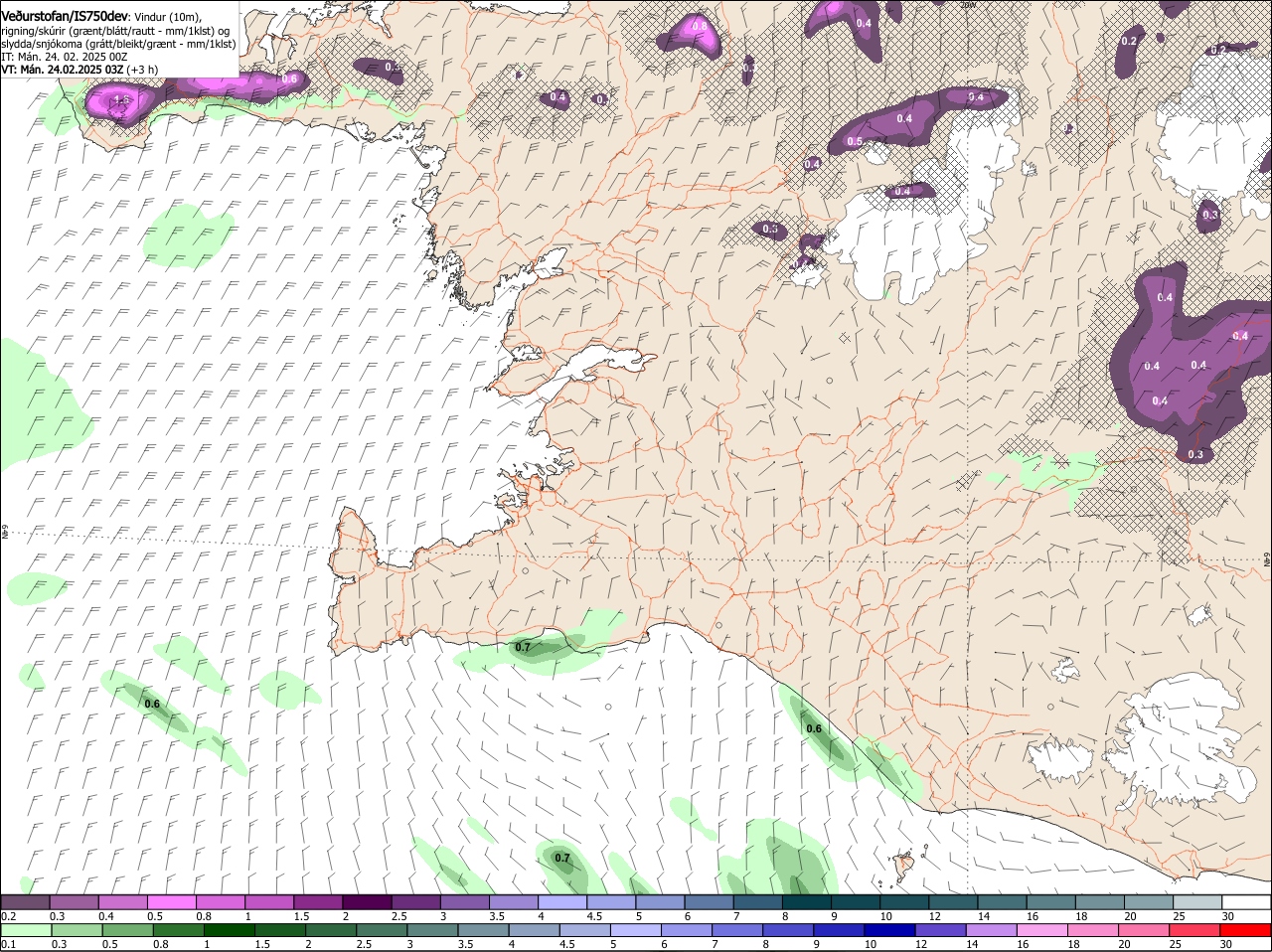Click the '2.5' label on the purple snow scale
Viewport: 1272px width, 952px height.
(398, 915)
